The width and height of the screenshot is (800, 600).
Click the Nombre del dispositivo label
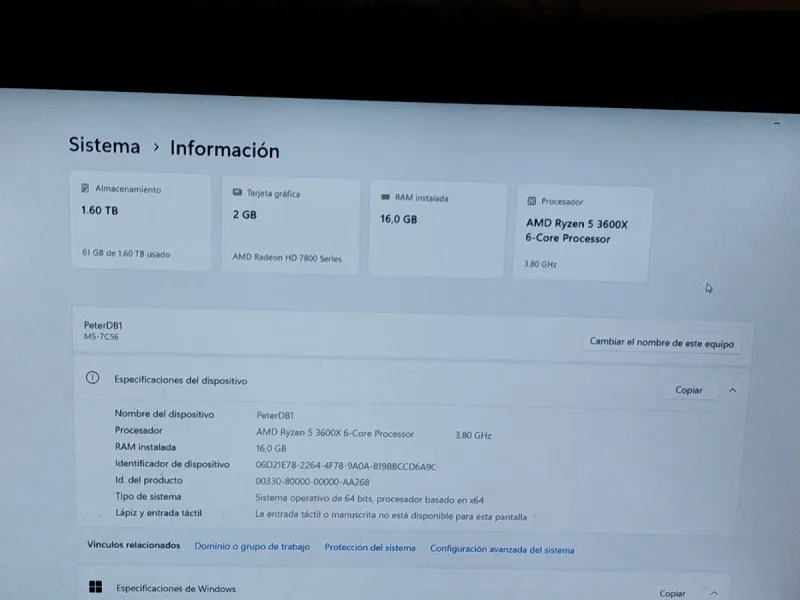[164, 414]
